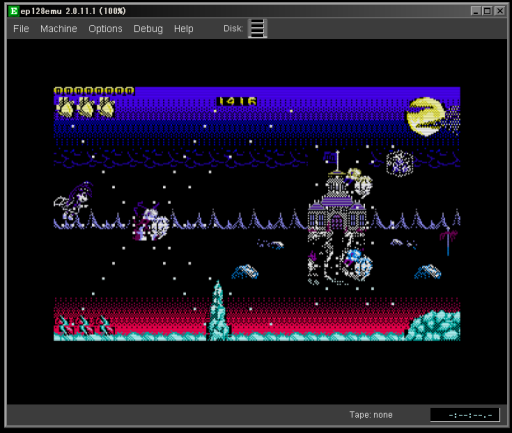This screenshot has height=433, width=512.
Task: Open the File menu
Action: pos(21,29)
